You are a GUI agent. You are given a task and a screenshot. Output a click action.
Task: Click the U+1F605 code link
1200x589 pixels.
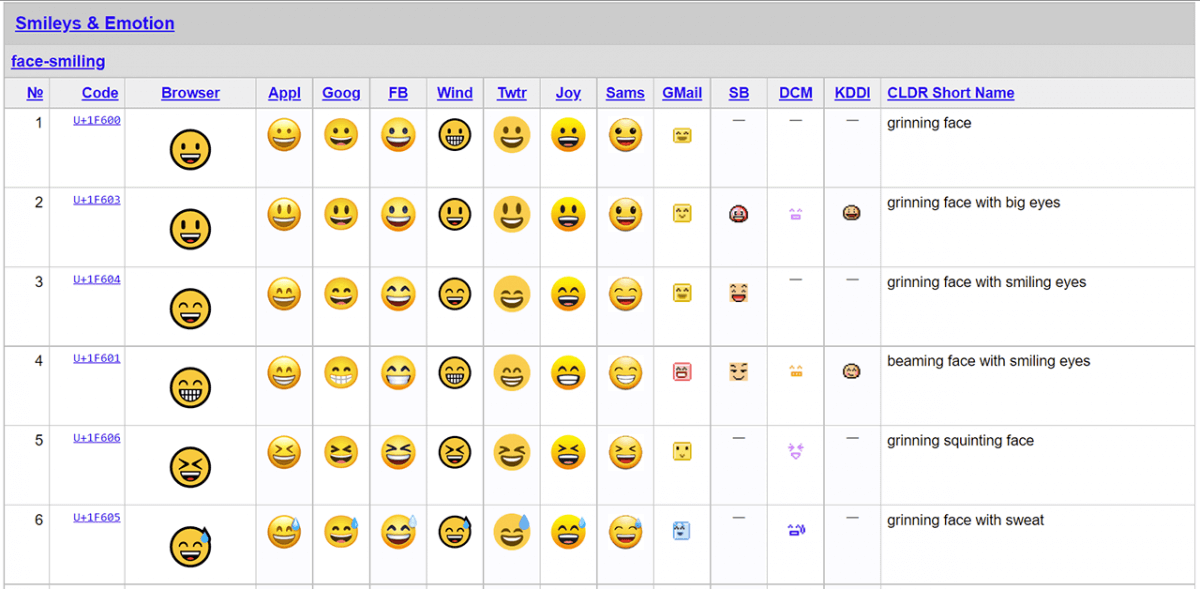tap(99, 516)
